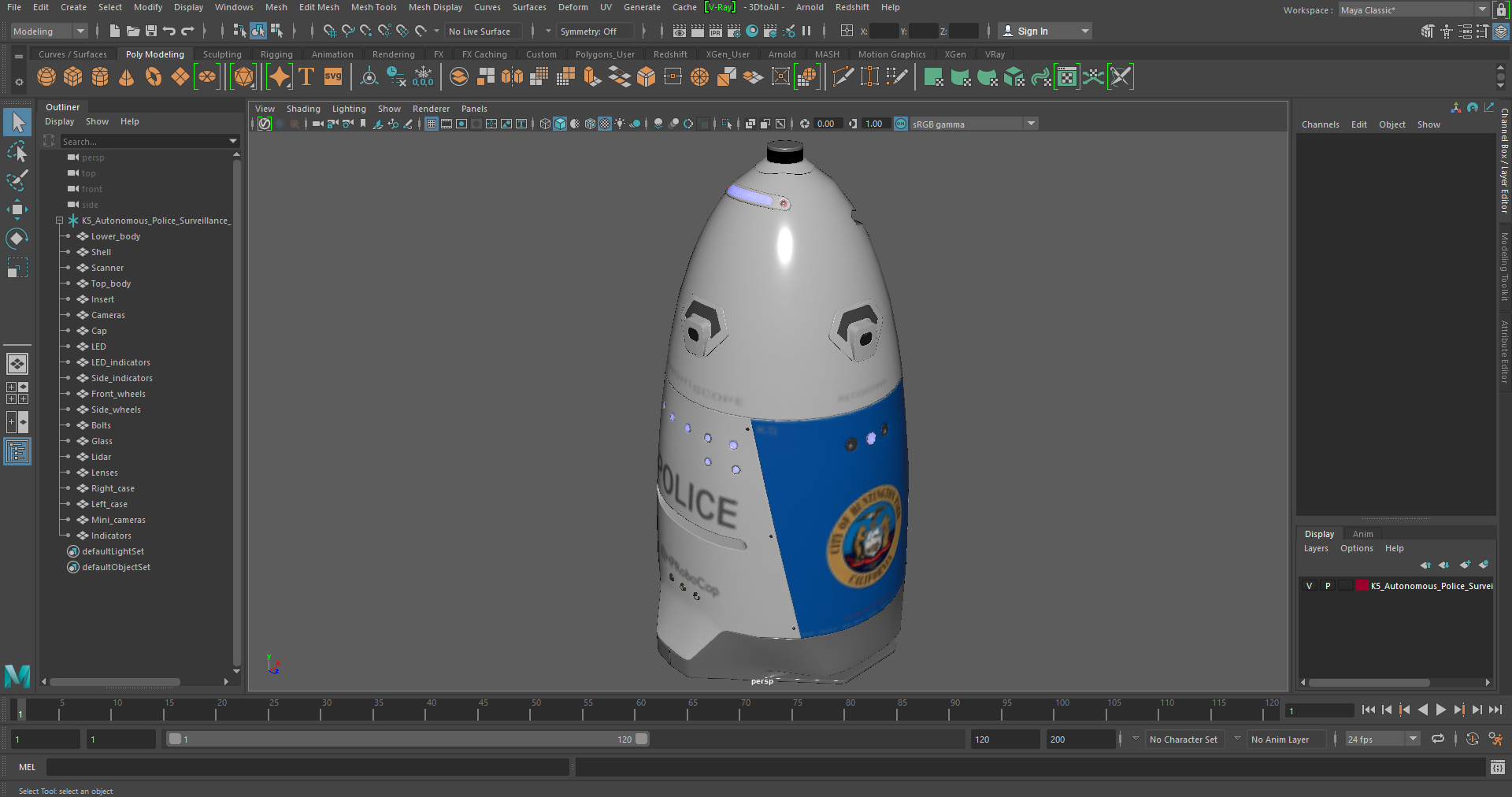Toggle V visibility of K5 layer

tap(1309, 586)
